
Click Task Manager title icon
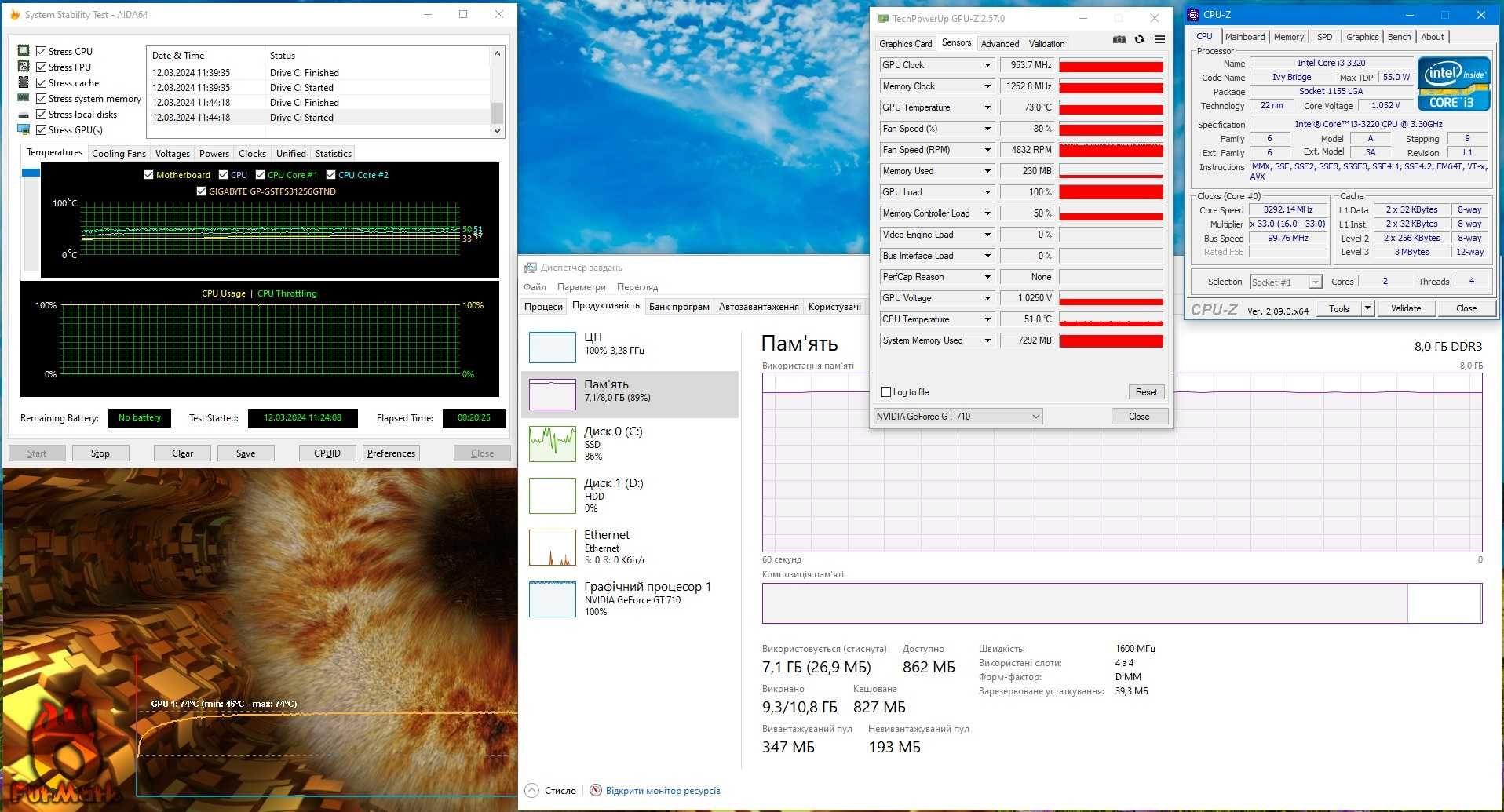click(531, 268)
